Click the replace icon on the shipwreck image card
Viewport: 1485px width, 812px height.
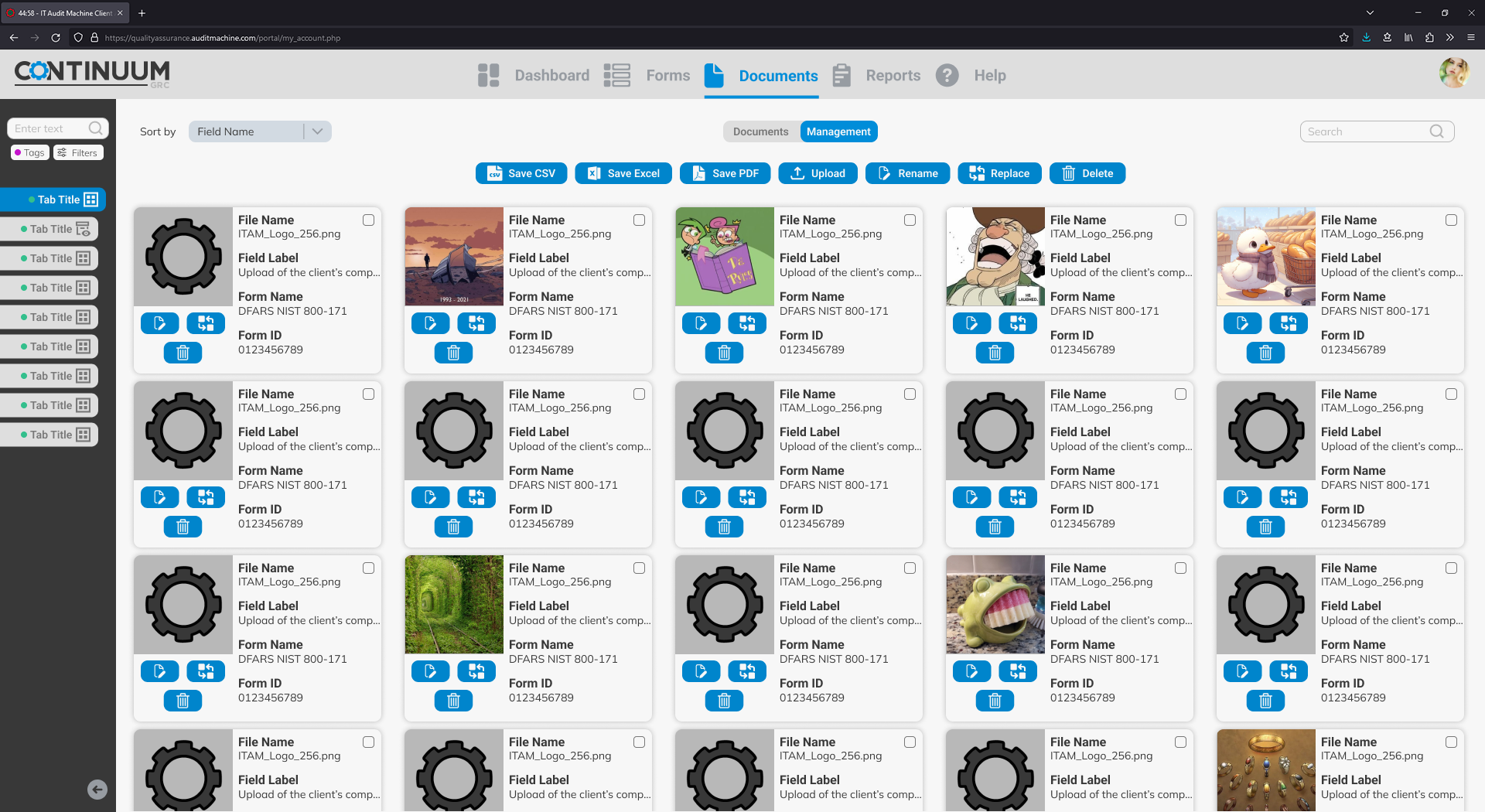point(476,323)
